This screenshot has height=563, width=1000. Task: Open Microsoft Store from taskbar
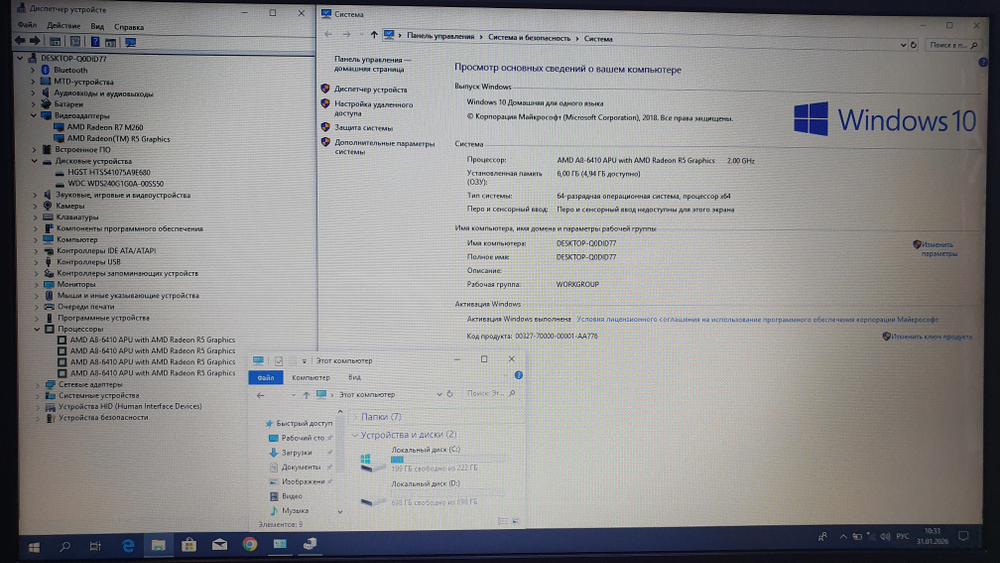coord(189,545)
